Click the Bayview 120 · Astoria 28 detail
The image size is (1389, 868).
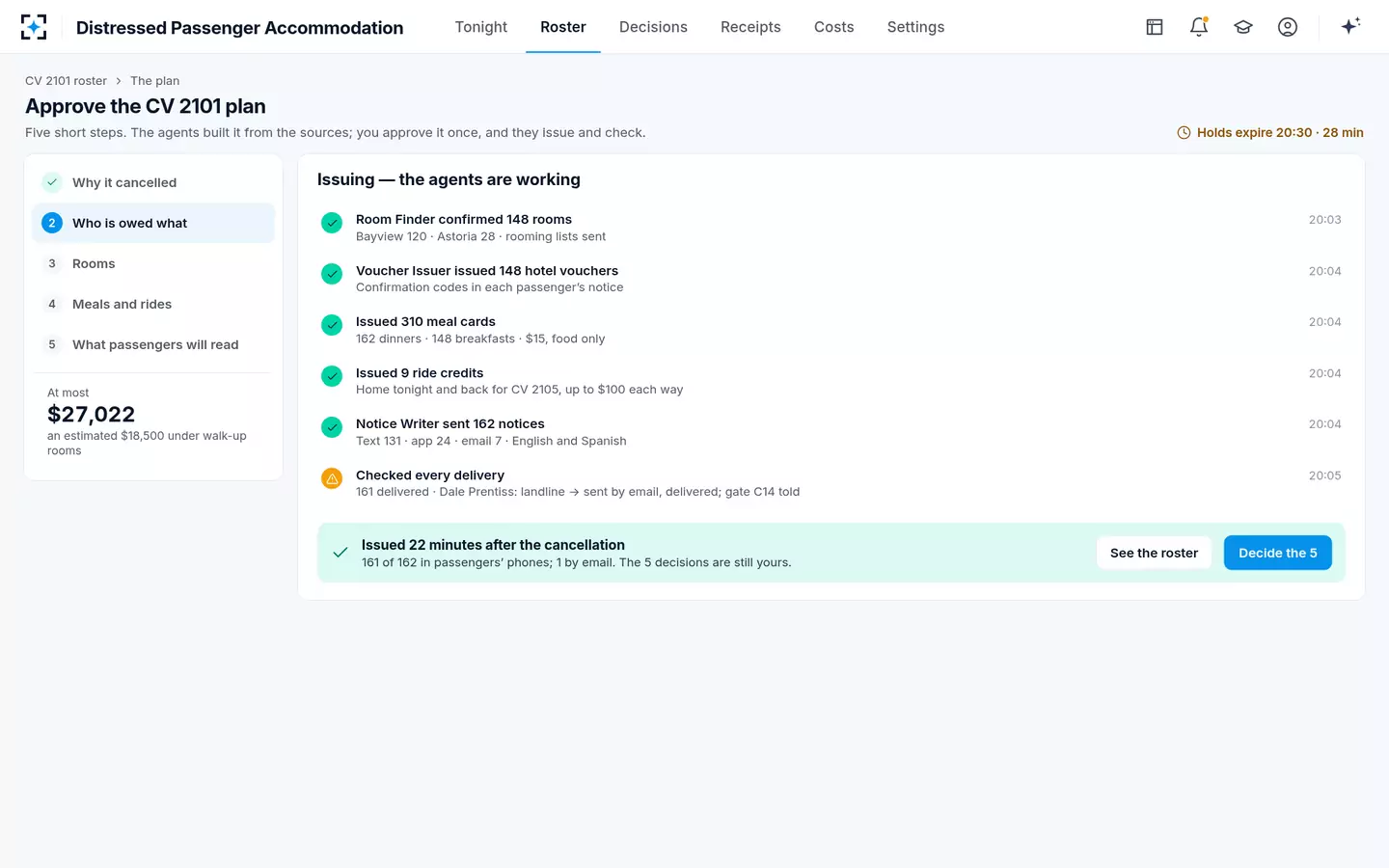pyautogui.click(x=480, y=236)
